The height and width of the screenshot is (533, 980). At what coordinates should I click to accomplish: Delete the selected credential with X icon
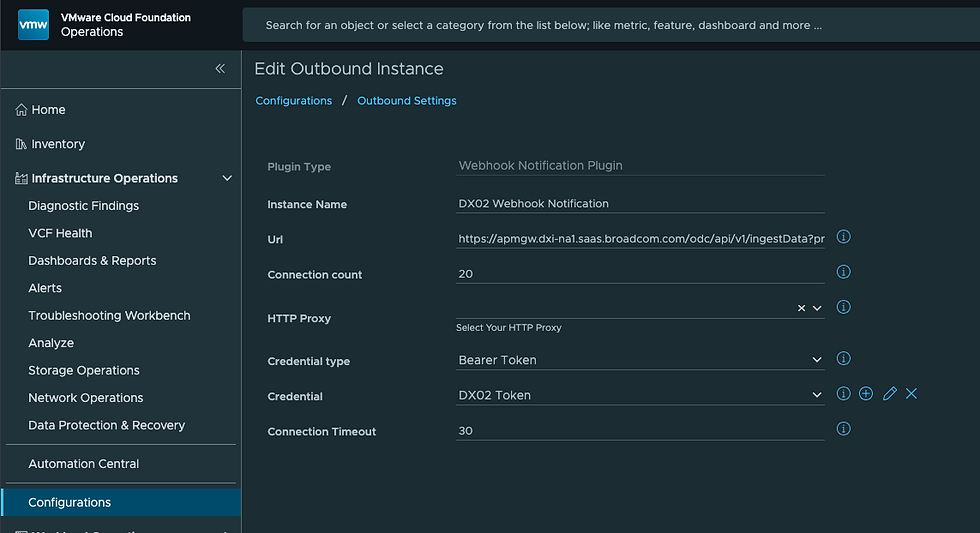pyautogui.click(x=911, y=394)
